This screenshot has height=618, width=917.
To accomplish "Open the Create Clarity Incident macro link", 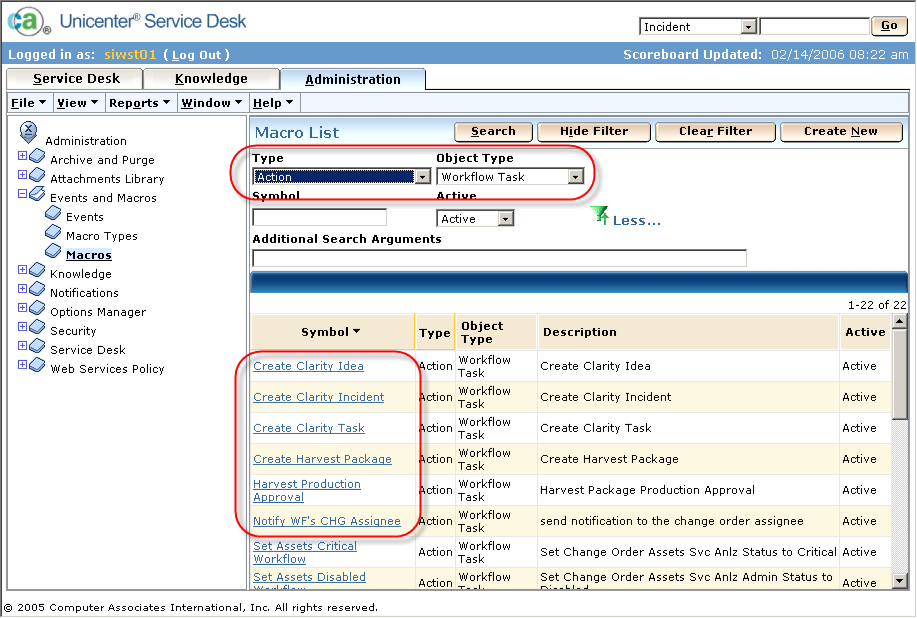I will point(318,397).
